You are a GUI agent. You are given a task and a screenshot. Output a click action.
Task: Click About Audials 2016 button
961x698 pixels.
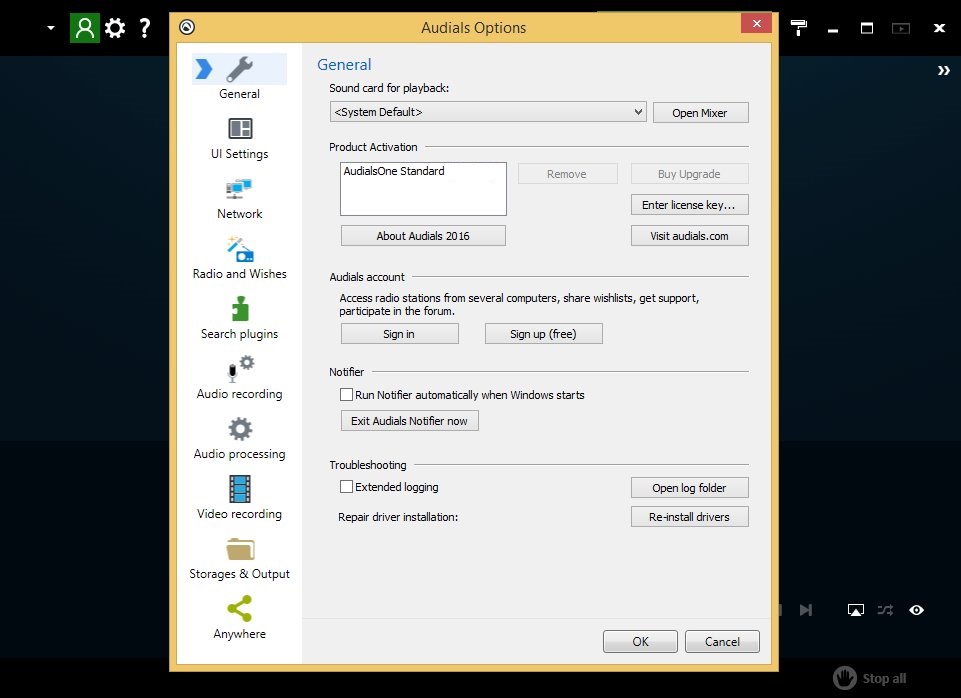(x=423, y=236)
